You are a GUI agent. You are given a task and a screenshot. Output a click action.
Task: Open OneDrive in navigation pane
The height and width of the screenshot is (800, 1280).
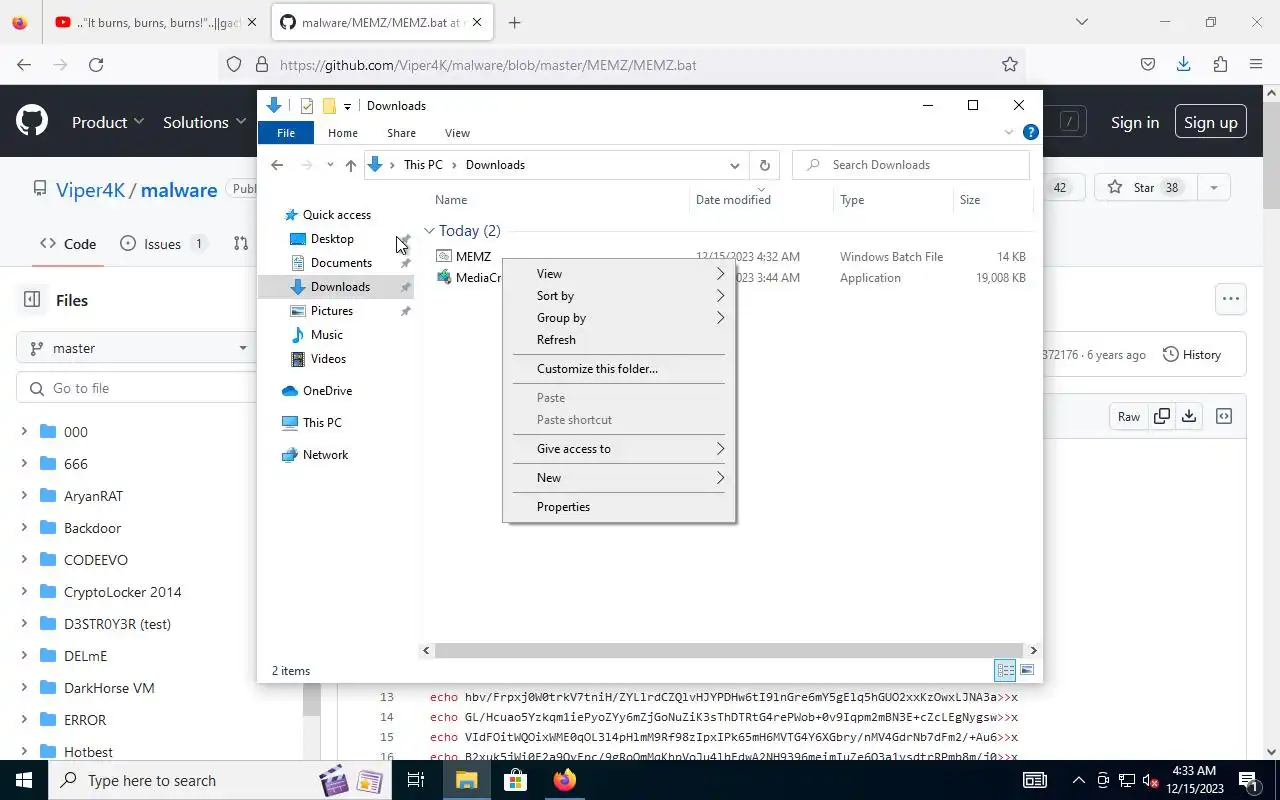(327, 391)
